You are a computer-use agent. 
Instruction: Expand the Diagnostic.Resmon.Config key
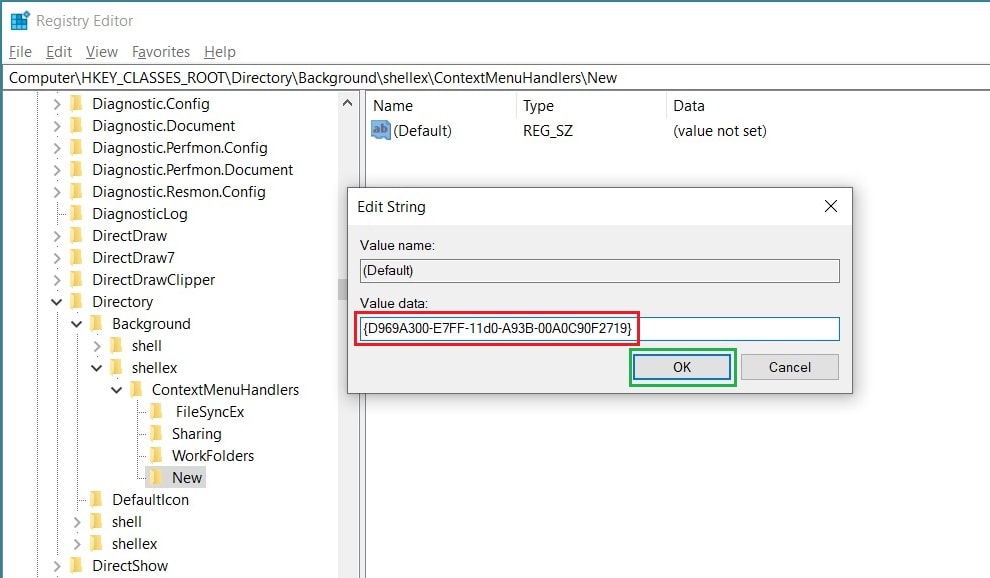point(57,191)
